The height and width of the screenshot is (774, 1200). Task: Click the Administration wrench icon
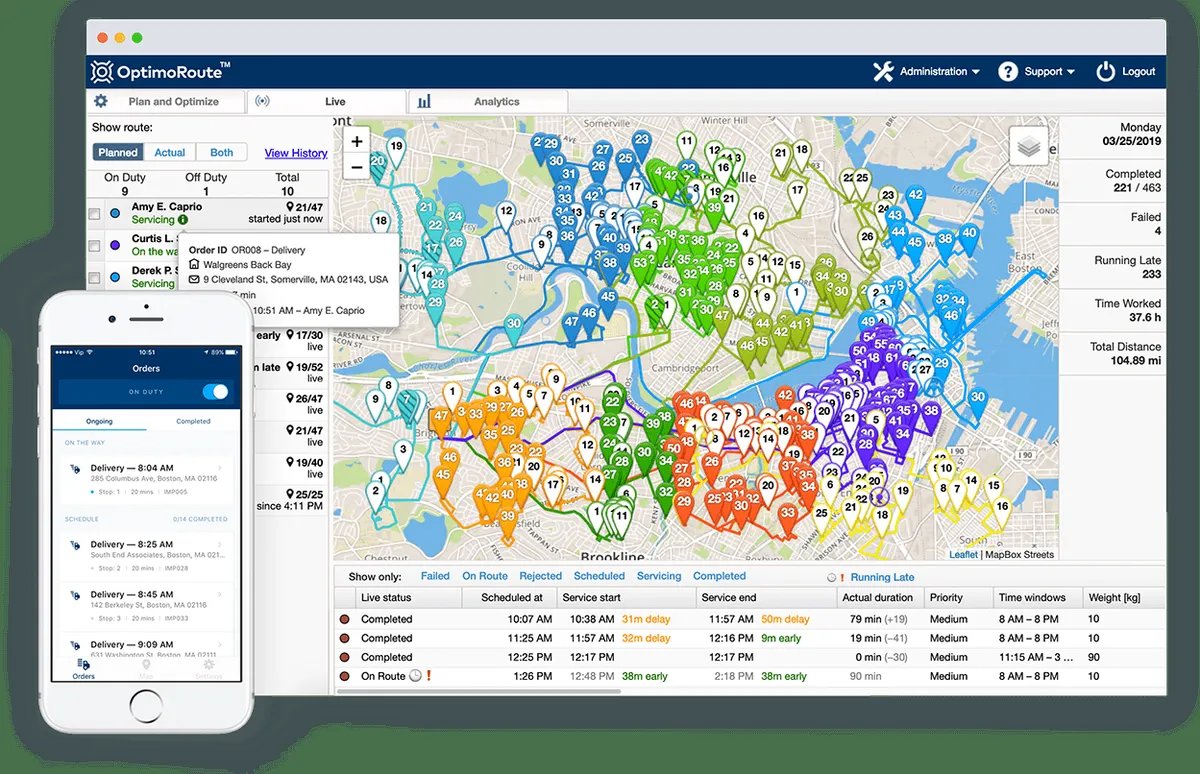pos(883,71)
